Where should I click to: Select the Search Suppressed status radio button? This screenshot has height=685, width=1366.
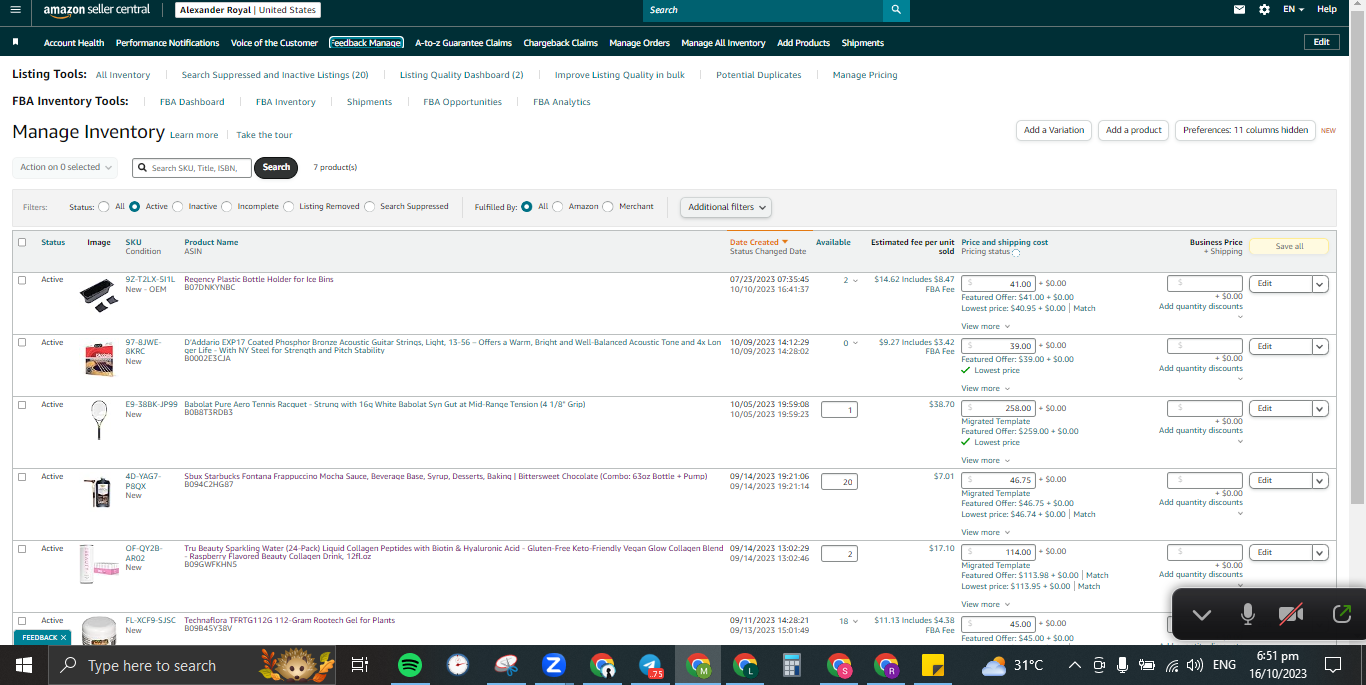pos(370,207)
